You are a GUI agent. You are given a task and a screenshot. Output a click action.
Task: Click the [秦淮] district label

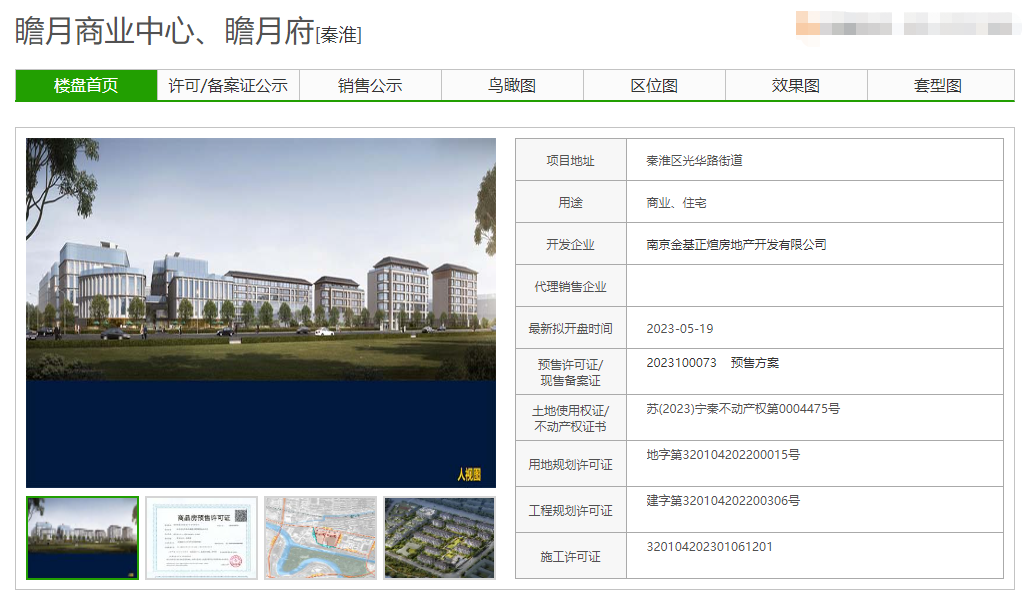(339, 36)
